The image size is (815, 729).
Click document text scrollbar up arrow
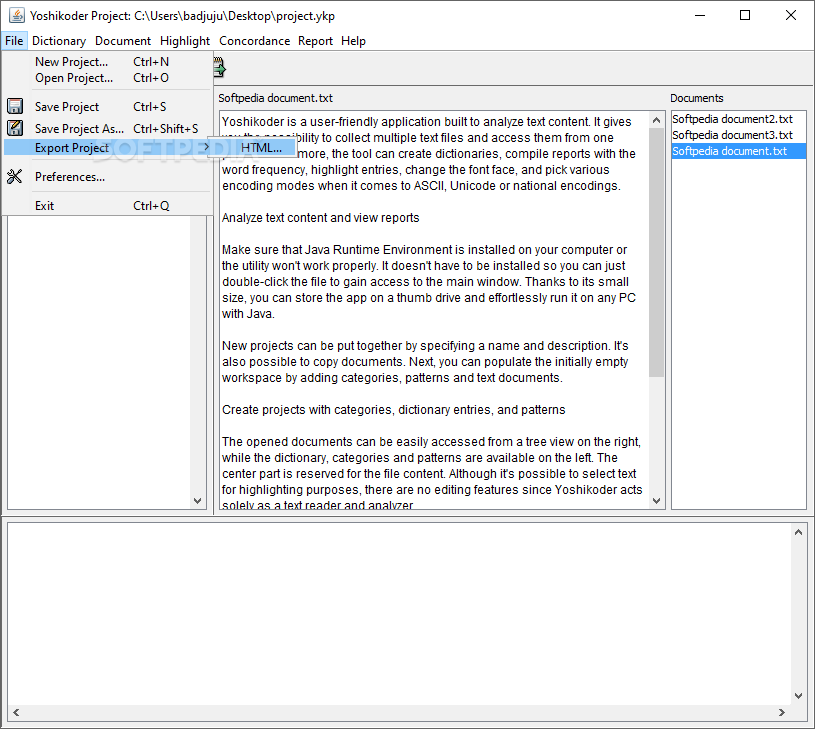pyautogui.click(x=656, y=120)
